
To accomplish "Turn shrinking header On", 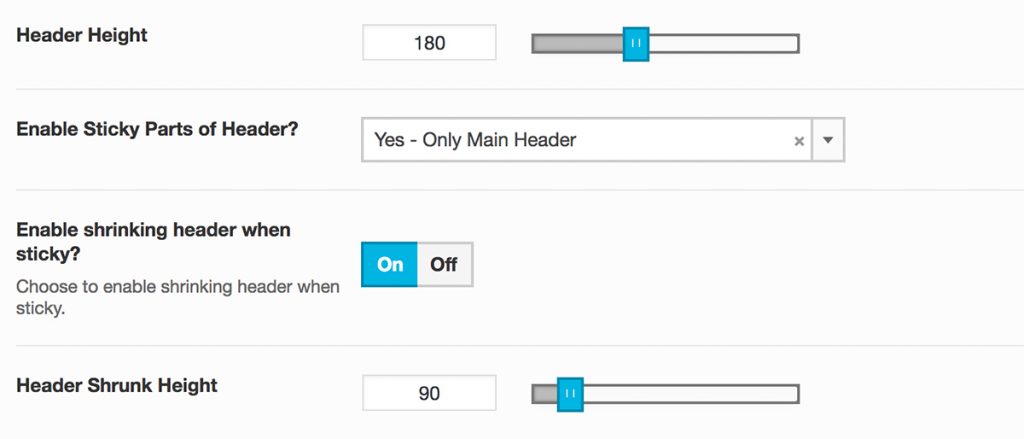I will click(x=390, y=264).
